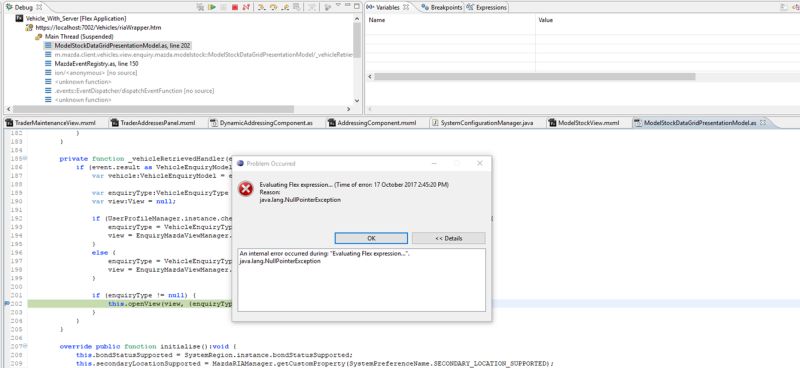The image size is (800, 368).
Task: Click the Suspend debug toolbar icon
Action: point(223,7)
